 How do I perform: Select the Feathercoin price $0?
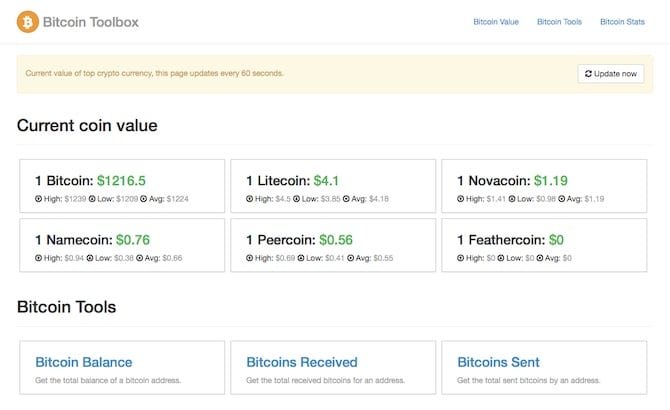(556, 240)
